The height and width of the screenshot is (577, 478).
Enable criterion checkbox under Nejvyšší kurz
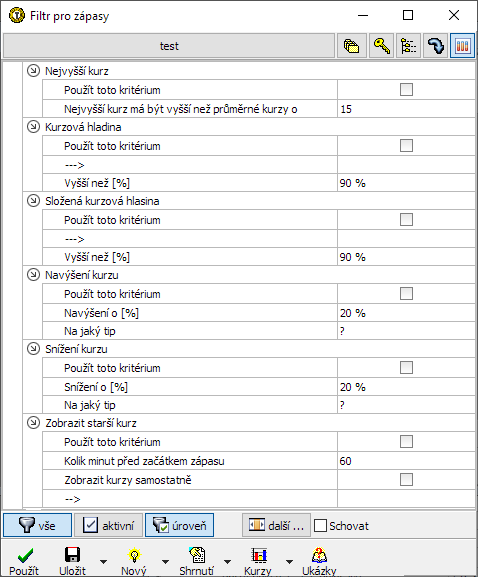point(406,89)
